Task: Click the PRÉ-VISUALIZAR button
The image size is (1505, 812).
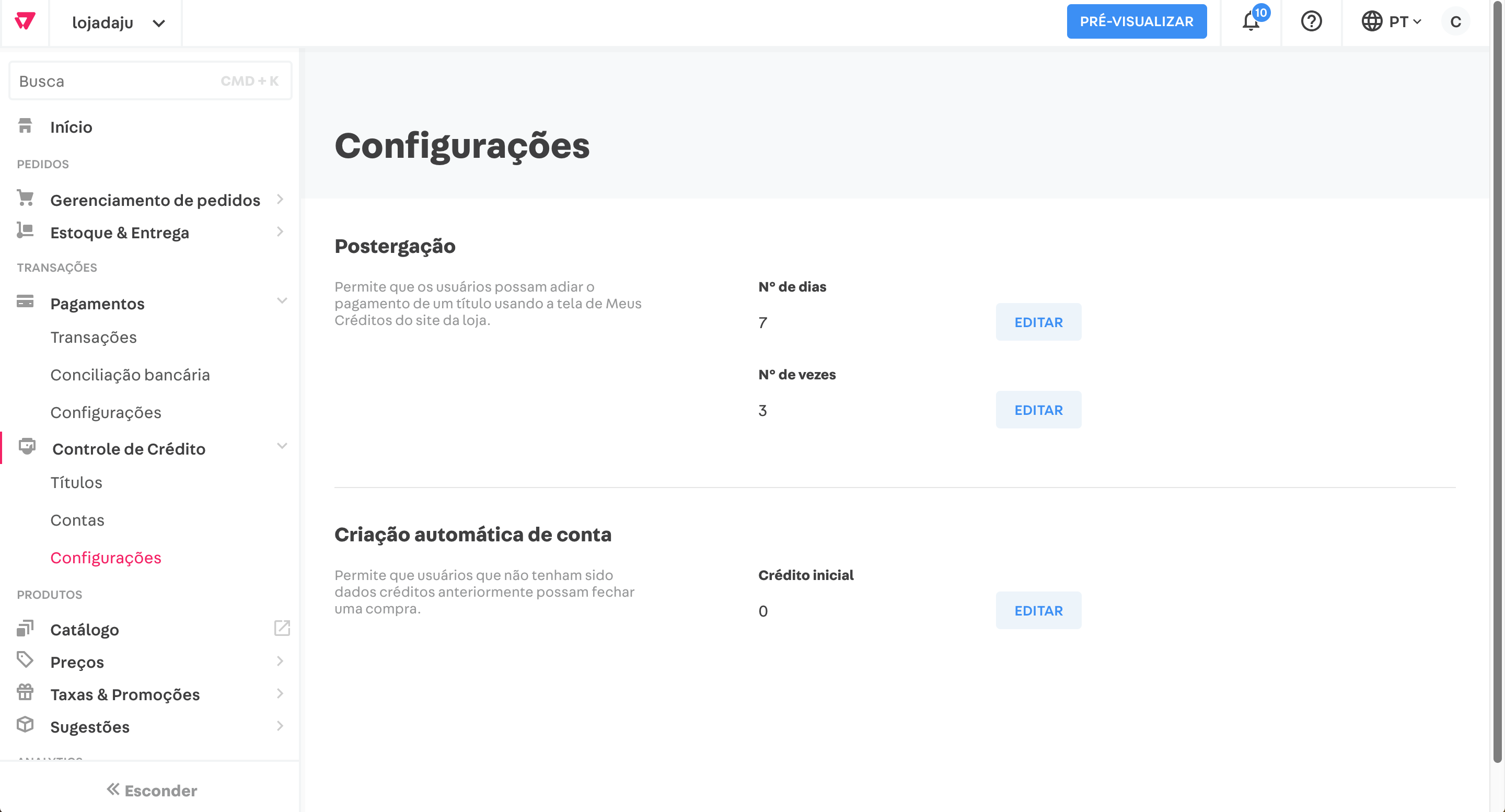Action: pyautogui.click(x=1137, y=21)
